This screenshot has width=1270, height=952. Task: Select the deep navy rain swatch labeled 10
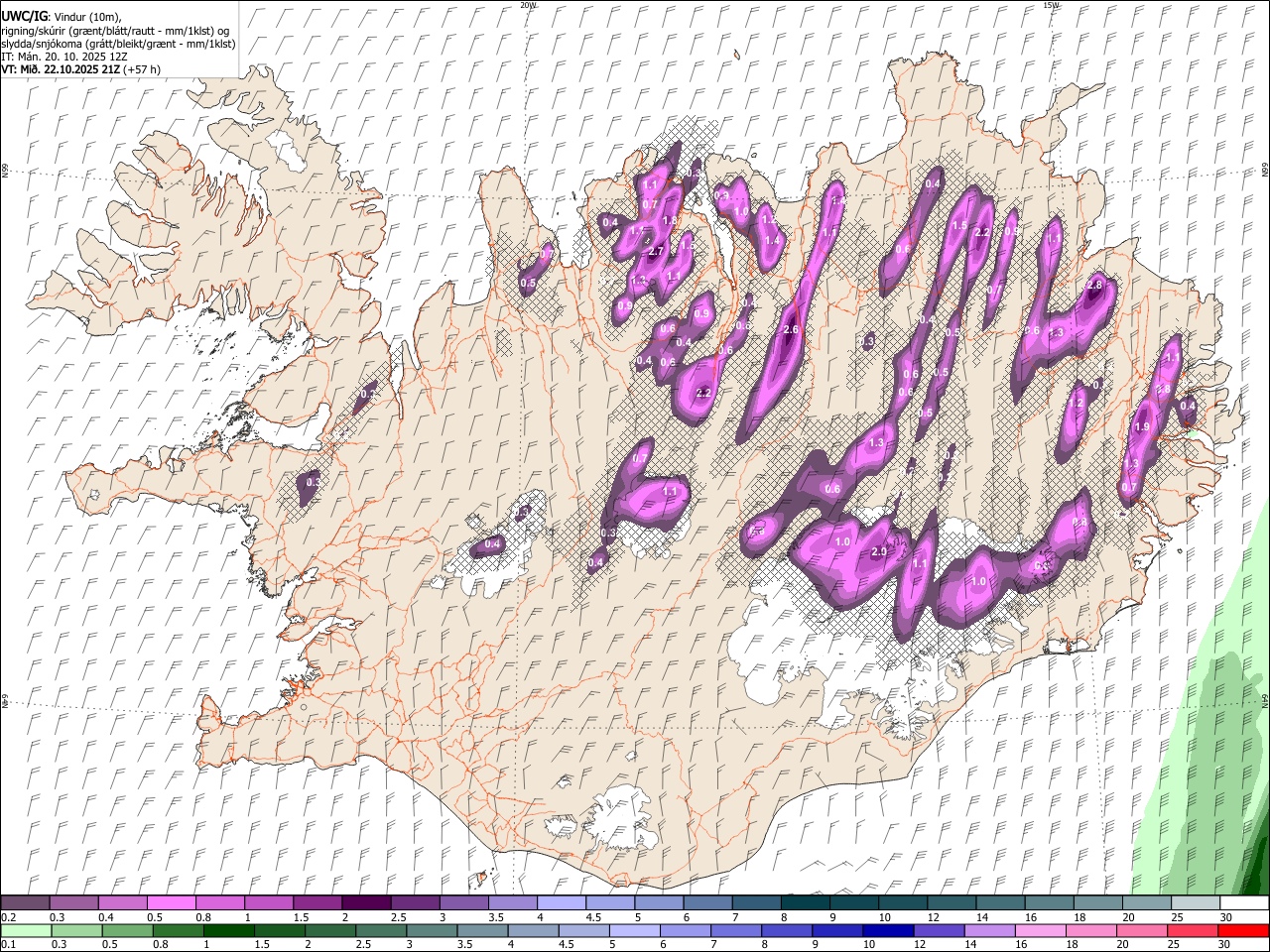pyautogui.click(x=888, y=930)
